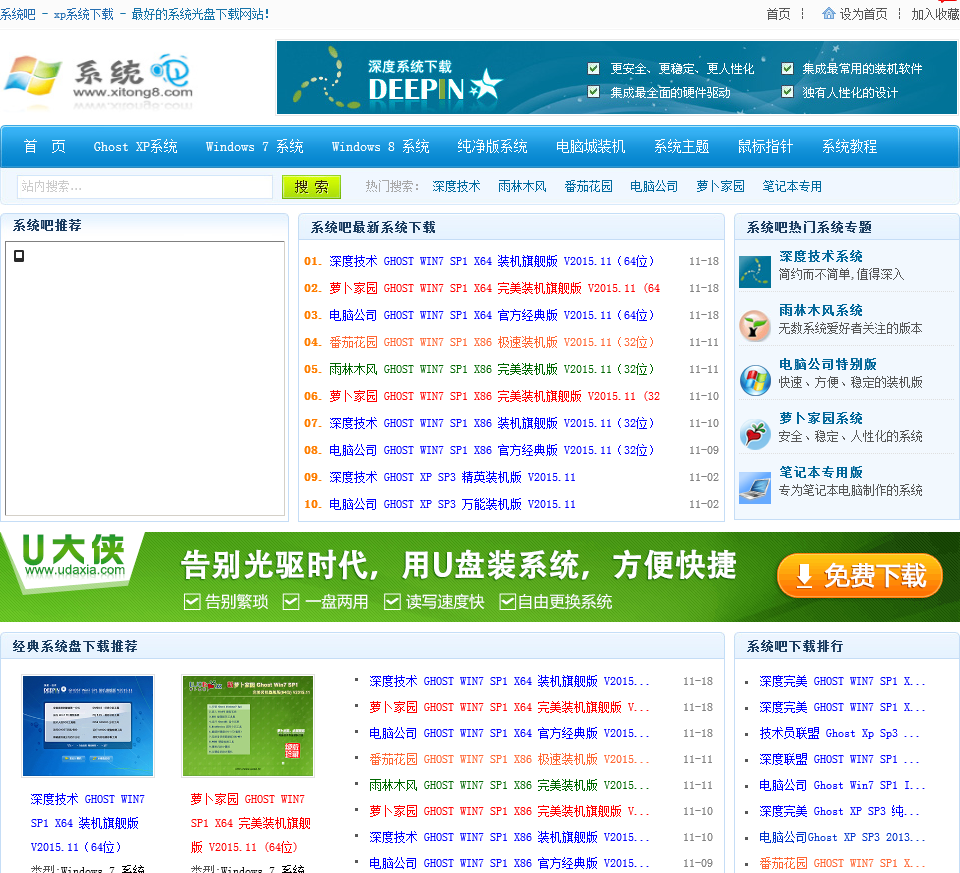Open the 系统主题 nav item
Viewport: 960px width, 873px height.
(x=681, y=147)
